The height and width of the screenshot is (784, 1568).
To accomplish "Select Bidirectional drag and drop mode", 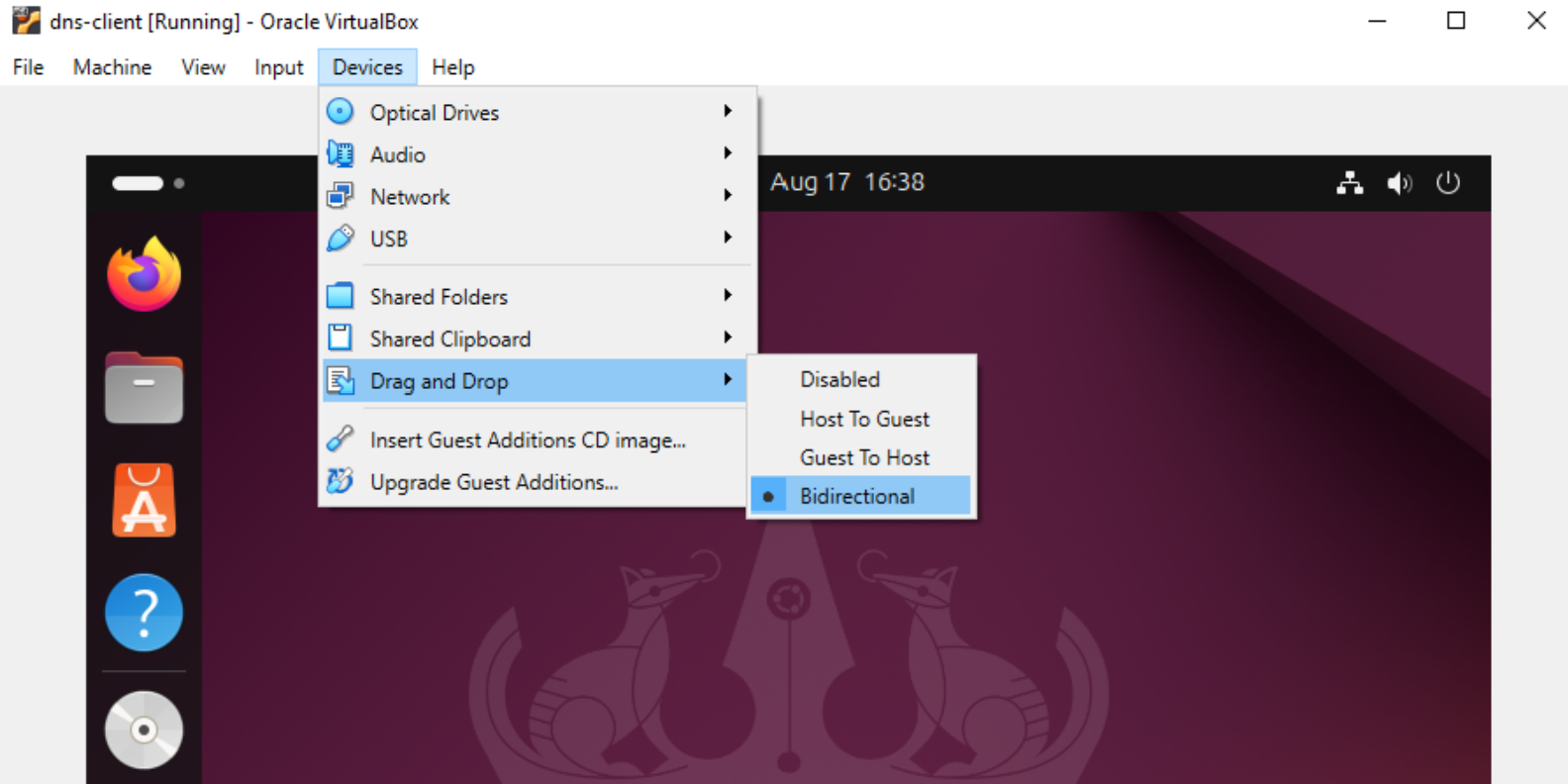I will (860, 496).
